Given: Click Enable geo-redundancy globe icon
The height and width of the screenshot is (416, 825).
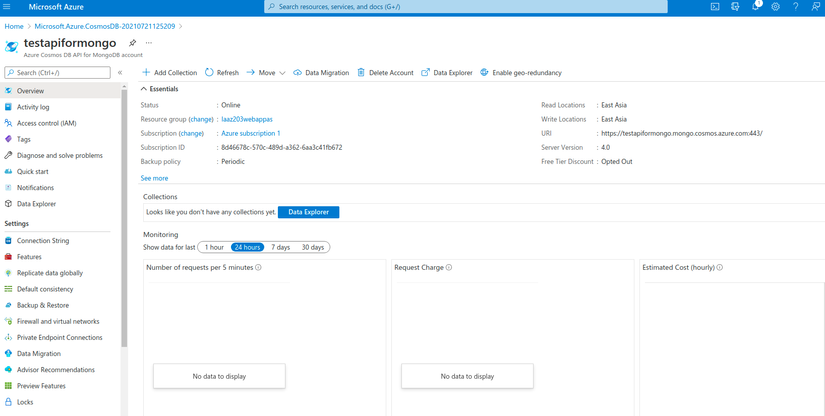Looking at the screenshot, I should [484, 73].
